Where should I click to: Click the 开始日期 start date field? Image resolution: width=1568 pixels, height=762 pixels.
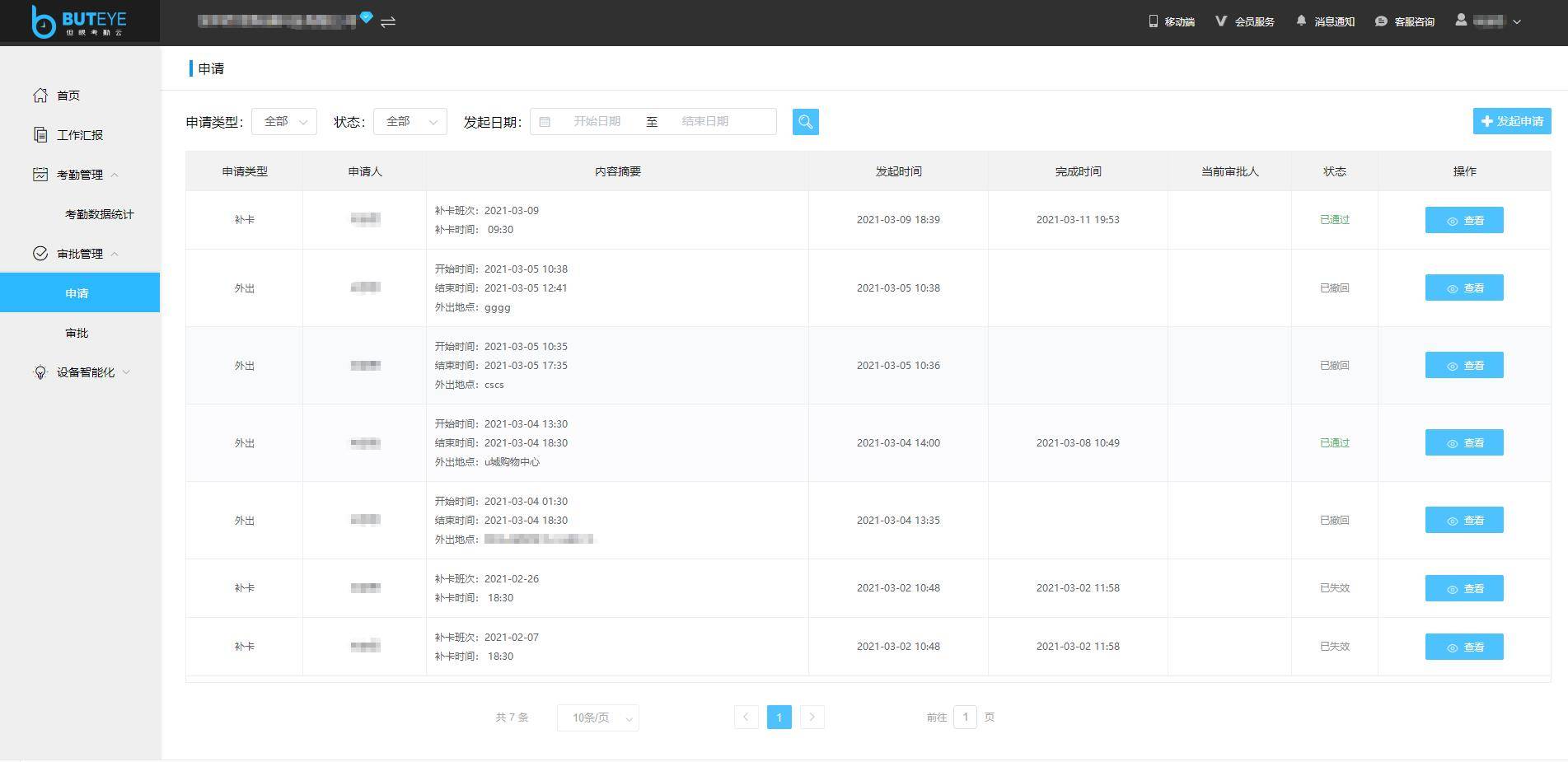pos(597,121)
